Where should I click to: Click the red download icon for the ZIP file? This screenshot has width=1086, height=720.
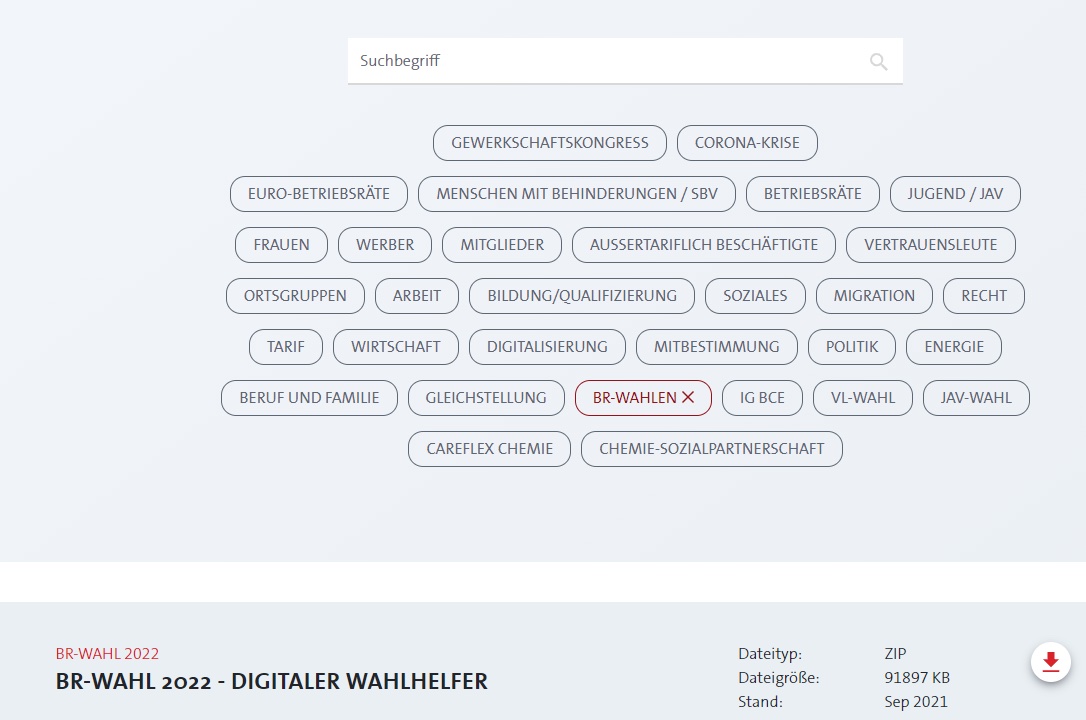tap(1050, 662)
